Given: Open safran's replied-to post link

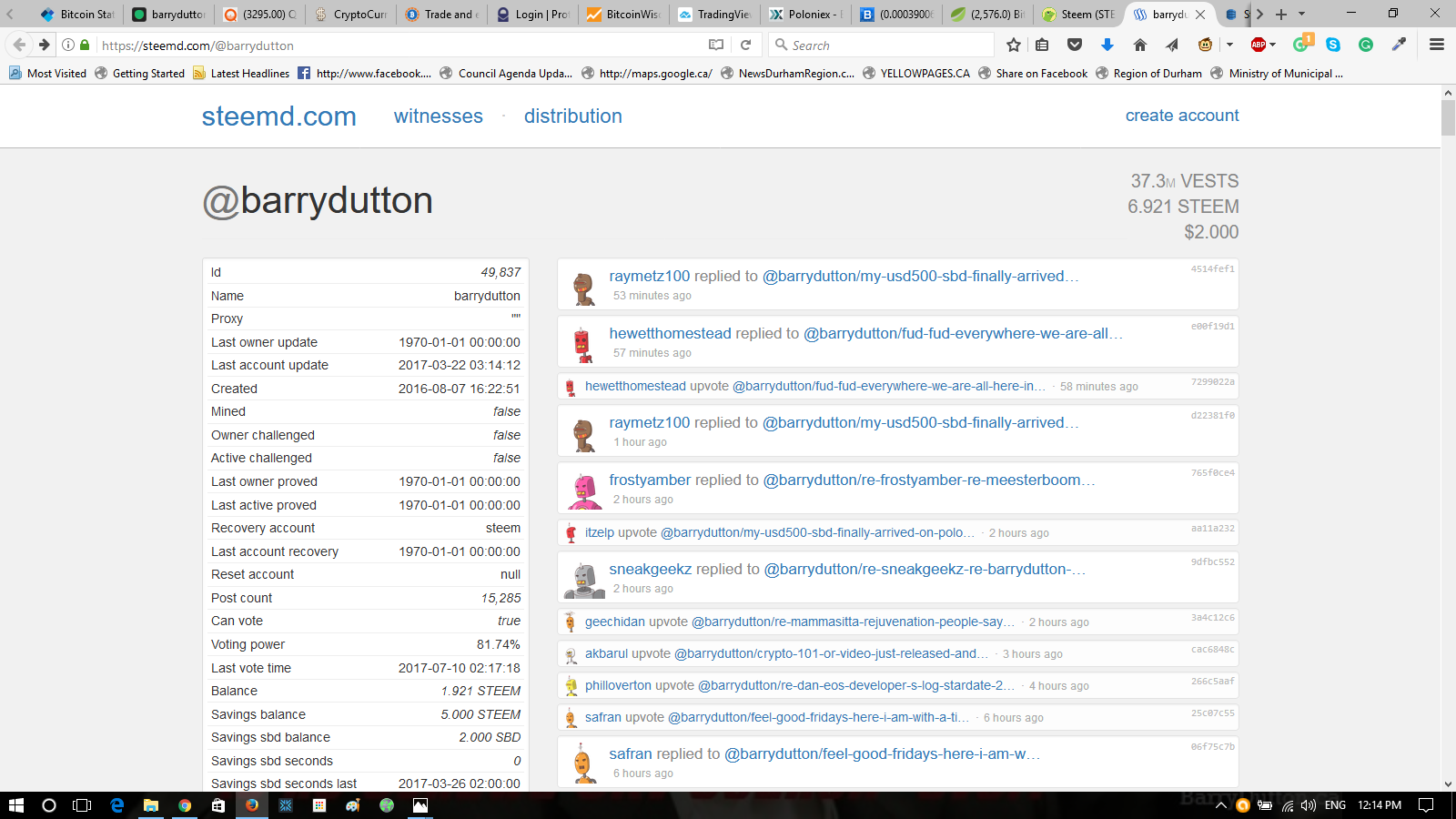Looking at the screenshot, I should point(882,754).
